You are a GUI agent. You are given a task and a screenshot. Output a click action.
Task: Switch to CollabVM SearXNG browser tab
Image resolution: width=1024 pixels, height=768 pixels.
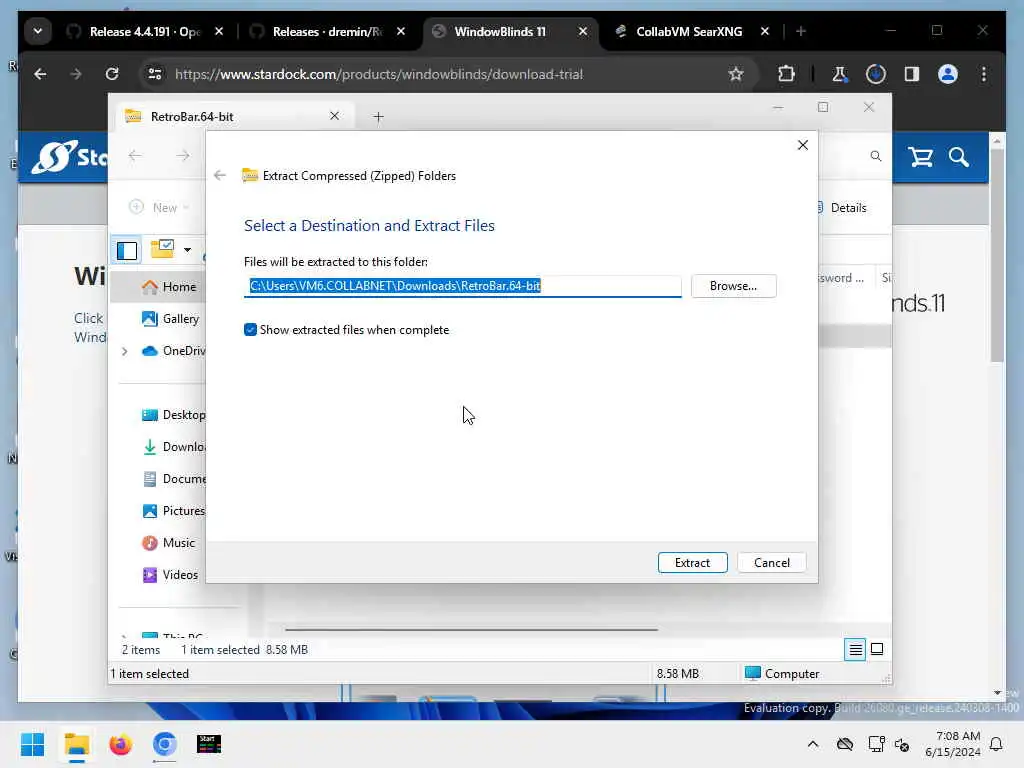[x=689, y=31]
